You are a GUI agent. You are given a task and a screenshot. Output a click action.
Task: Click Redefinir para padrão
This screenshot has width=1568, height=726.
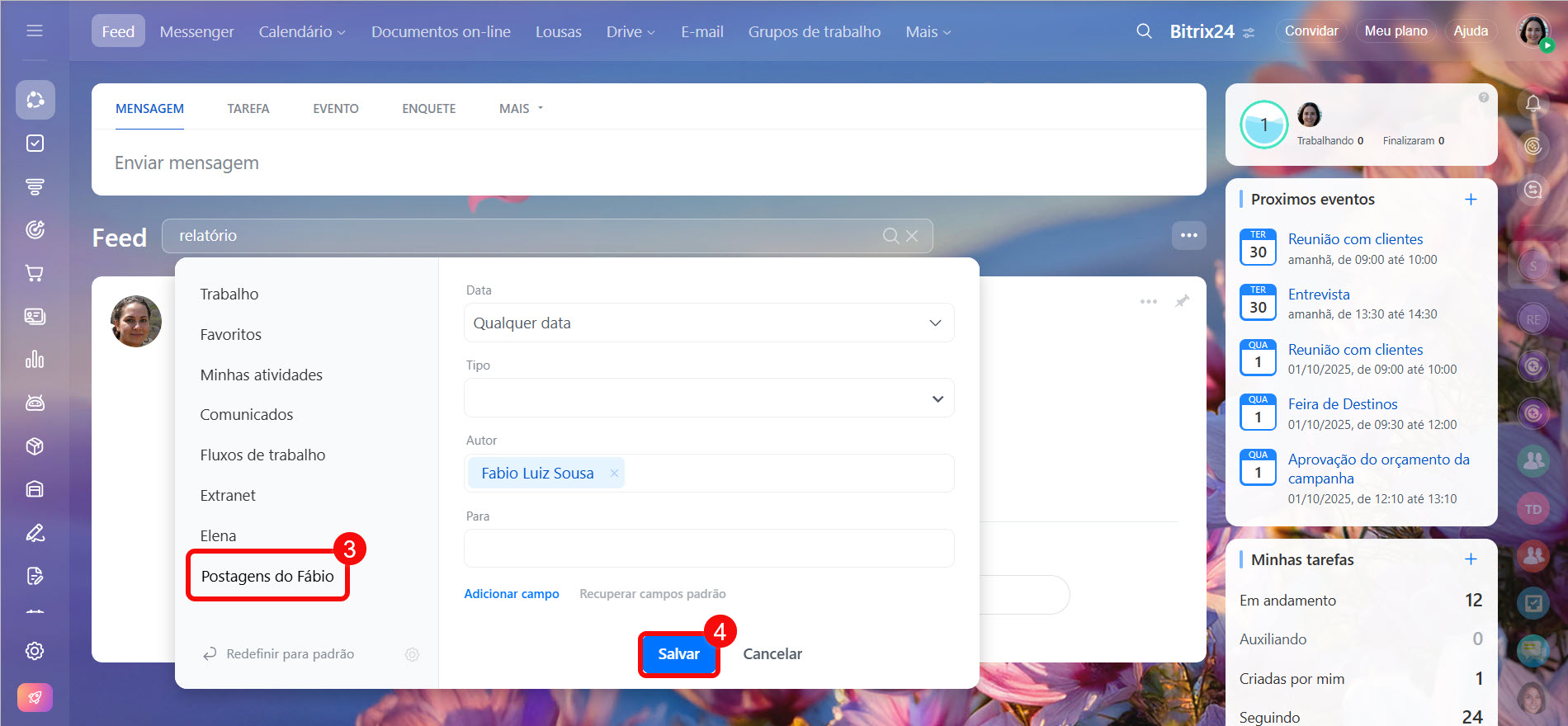point(289,654)
